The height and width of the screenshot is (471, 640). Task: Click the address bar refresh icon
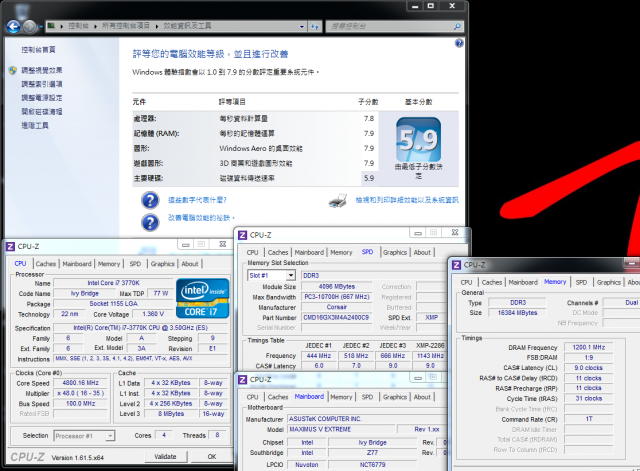(315, 27)
